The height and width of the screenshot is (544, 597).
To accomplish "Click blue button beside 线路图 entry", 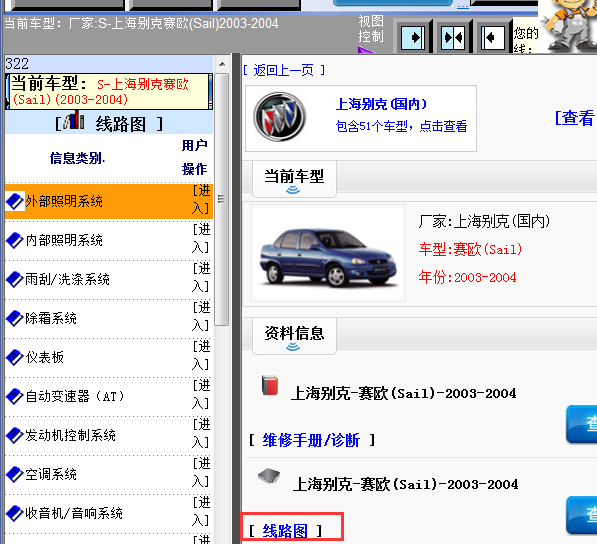I will [x=582, y=515].
